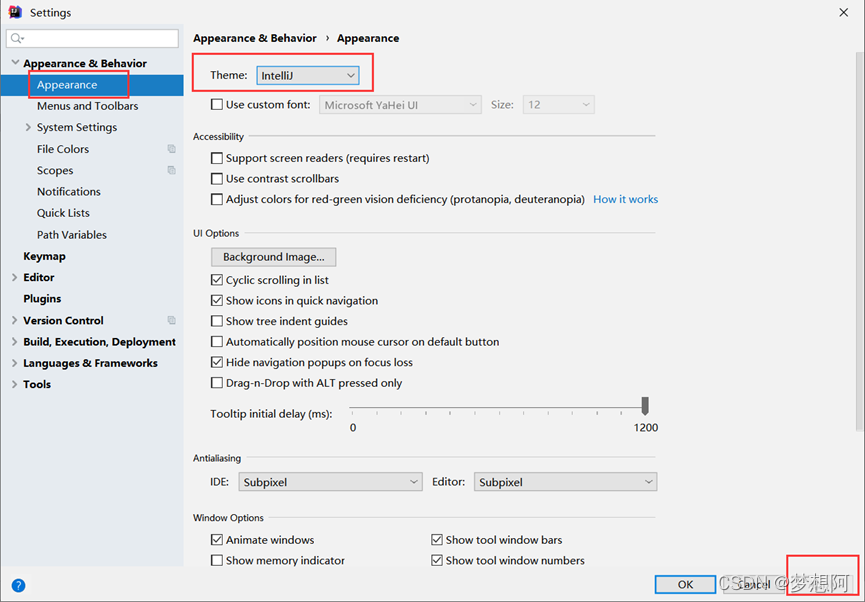This screenshot has height=602, width=865.
Task: Uncheck Show icons in quick navigation
Action: (217, 301)
